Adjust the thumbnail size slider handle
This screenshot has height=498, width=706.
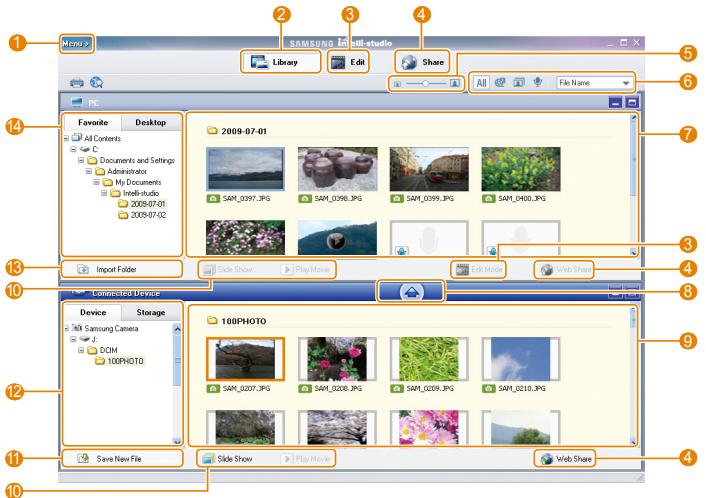[x=425, y=83]
